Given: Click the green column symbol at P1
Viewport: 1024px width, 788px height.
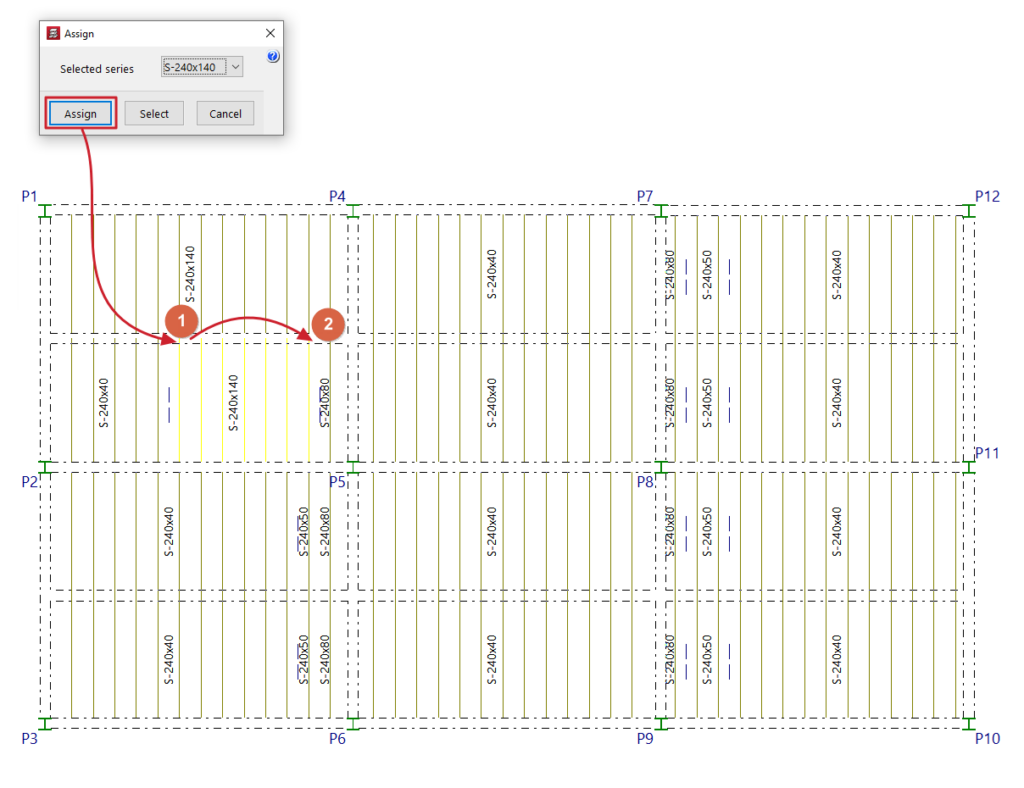Looking at the screenshot, I should coord(44,211).
